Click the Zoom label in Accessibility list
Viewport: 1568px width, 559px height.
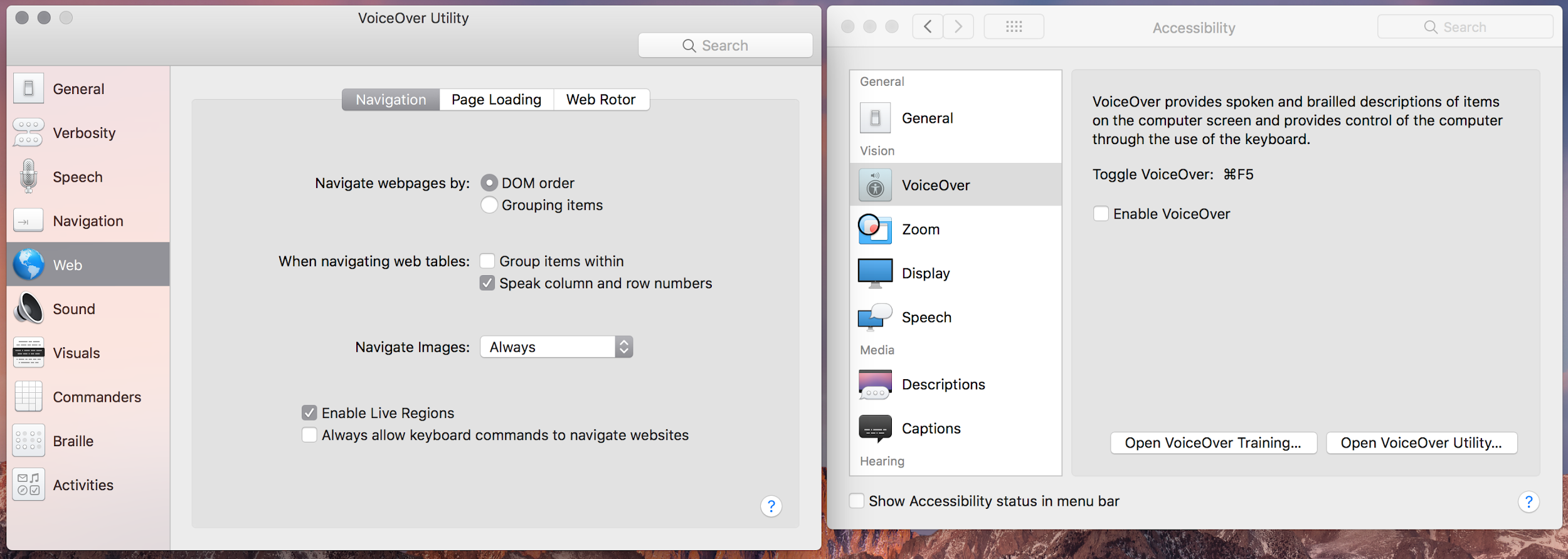pyautogui.click(x=921, y=229)
